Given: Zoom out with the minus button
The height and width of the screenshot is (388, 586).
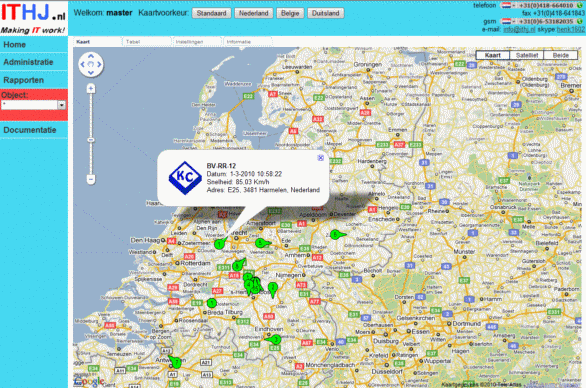Looking at the screenshot, I should (91, 179).
